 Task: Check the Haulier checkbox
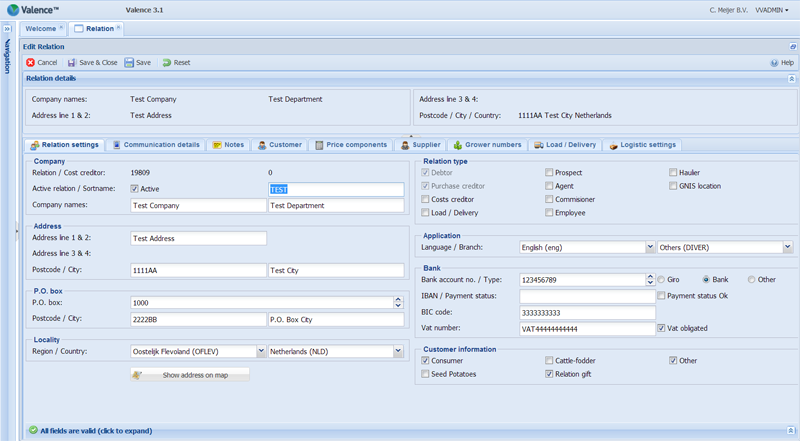[673, 173]
